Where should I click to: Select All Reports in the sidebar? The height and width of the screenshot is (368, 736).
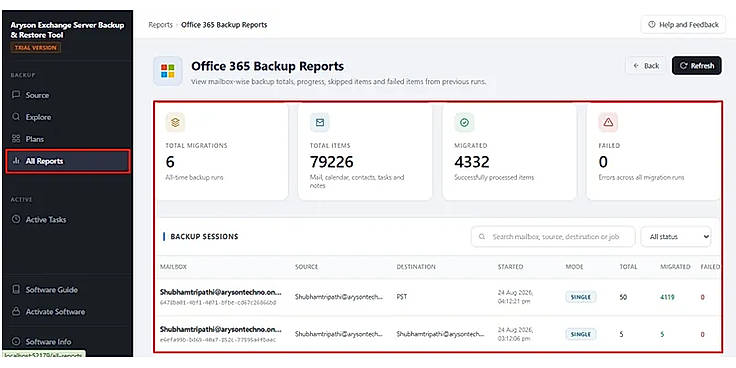(68, 161)
